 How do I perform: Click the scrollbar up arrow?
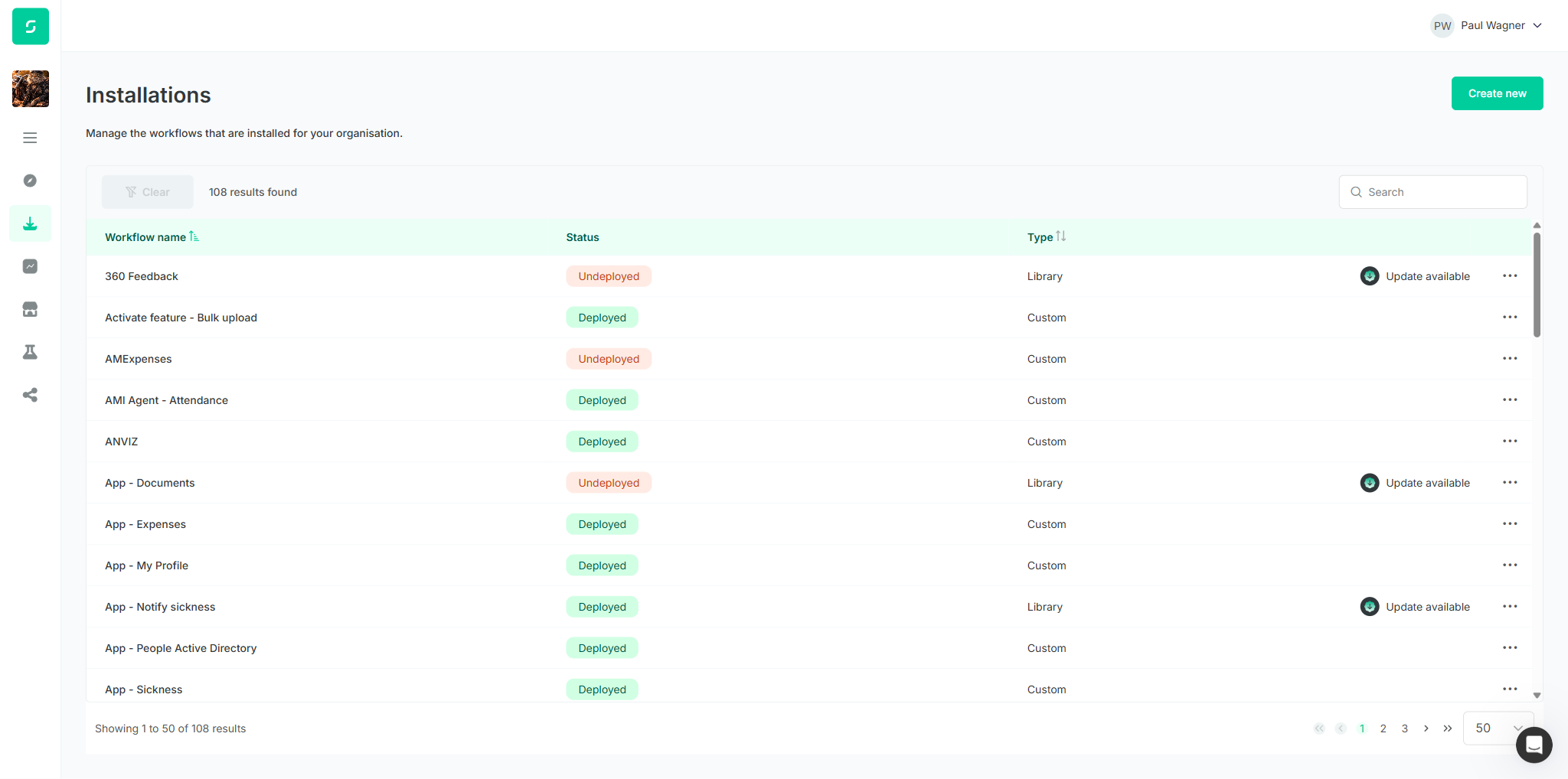[x=1537, y=226]
